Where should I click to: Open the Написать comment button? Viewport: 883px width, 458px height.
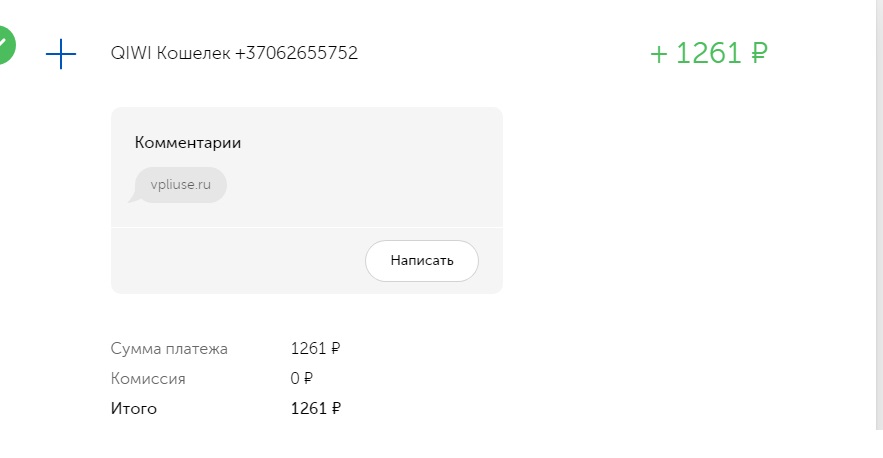click(422, 261)
